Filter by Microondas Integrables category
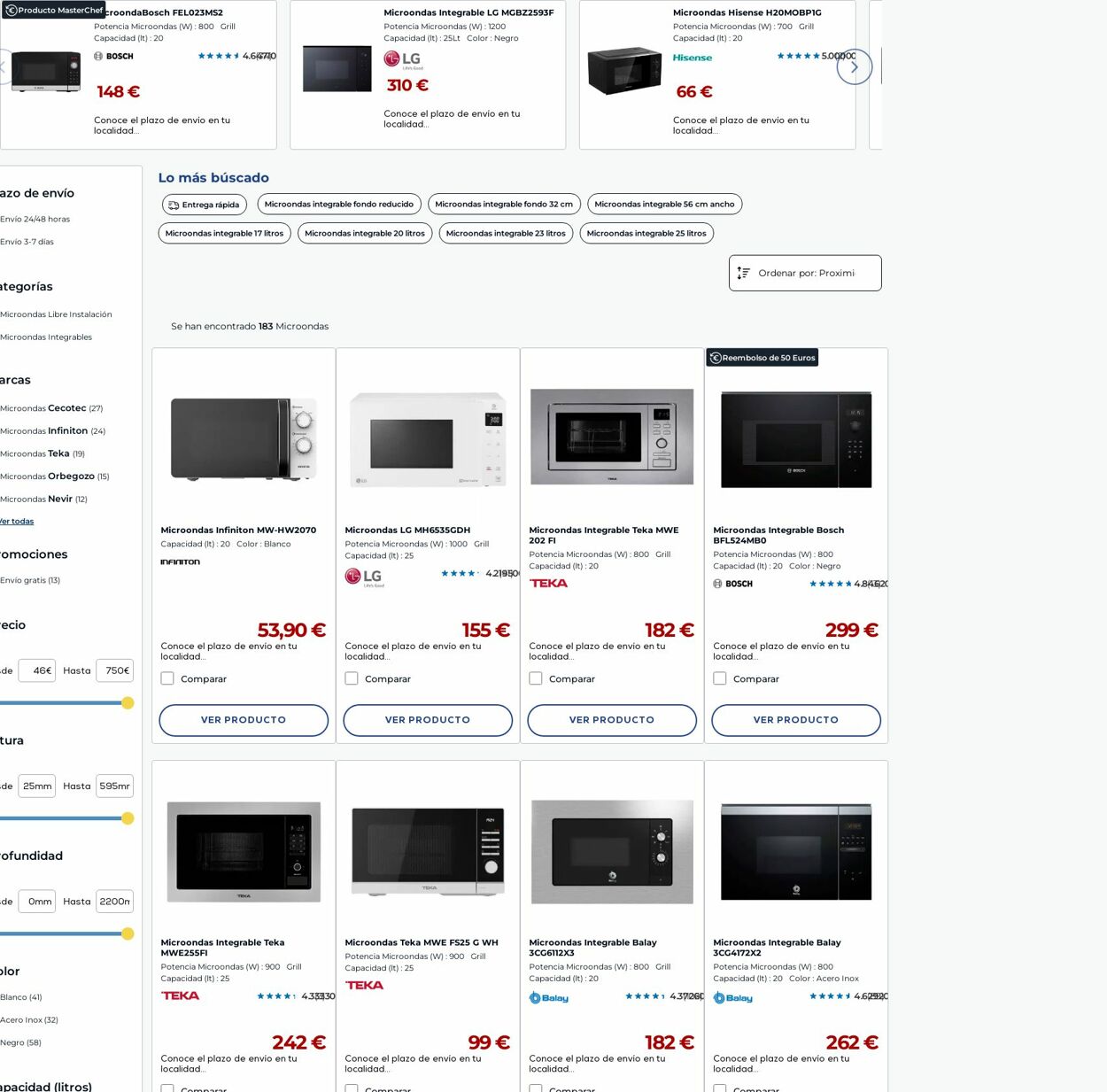 (x=46, y=337)
